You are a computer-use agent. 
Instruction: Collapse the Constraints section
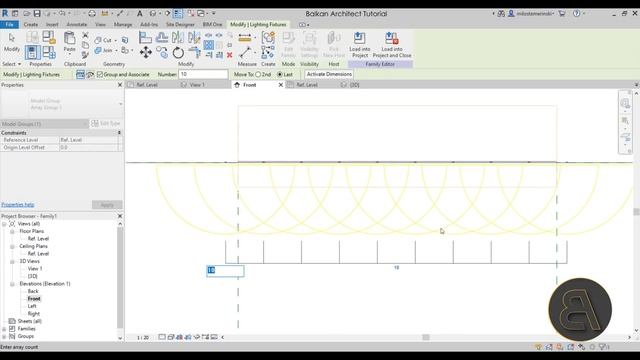click(119, 133)
